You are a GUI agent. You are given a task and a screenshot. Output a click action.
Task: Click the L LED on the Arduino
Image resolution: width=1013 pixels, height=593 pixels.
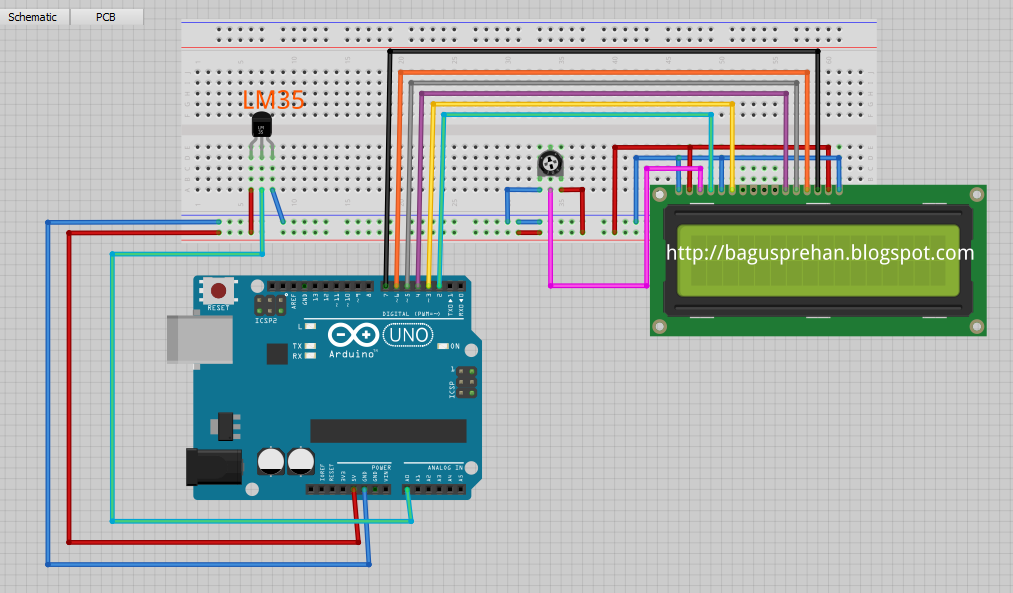click(x=310, y=327)
